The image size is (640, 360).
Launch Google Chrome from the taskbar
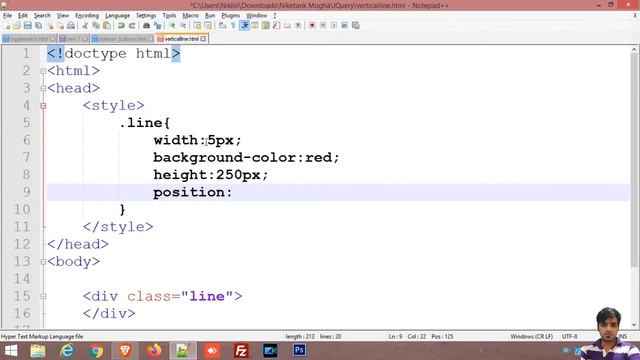(x=96, y=351)
